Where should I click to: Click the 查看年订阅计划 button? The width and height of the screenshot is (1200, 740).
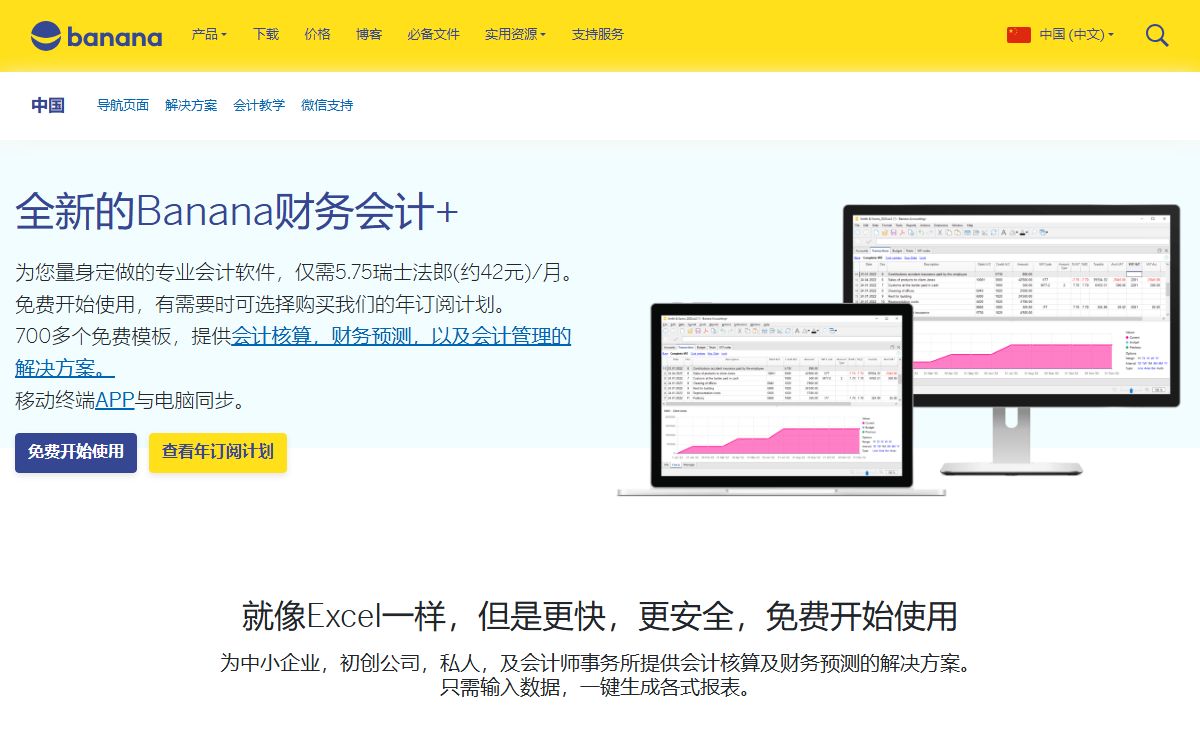tap(218, 452)
